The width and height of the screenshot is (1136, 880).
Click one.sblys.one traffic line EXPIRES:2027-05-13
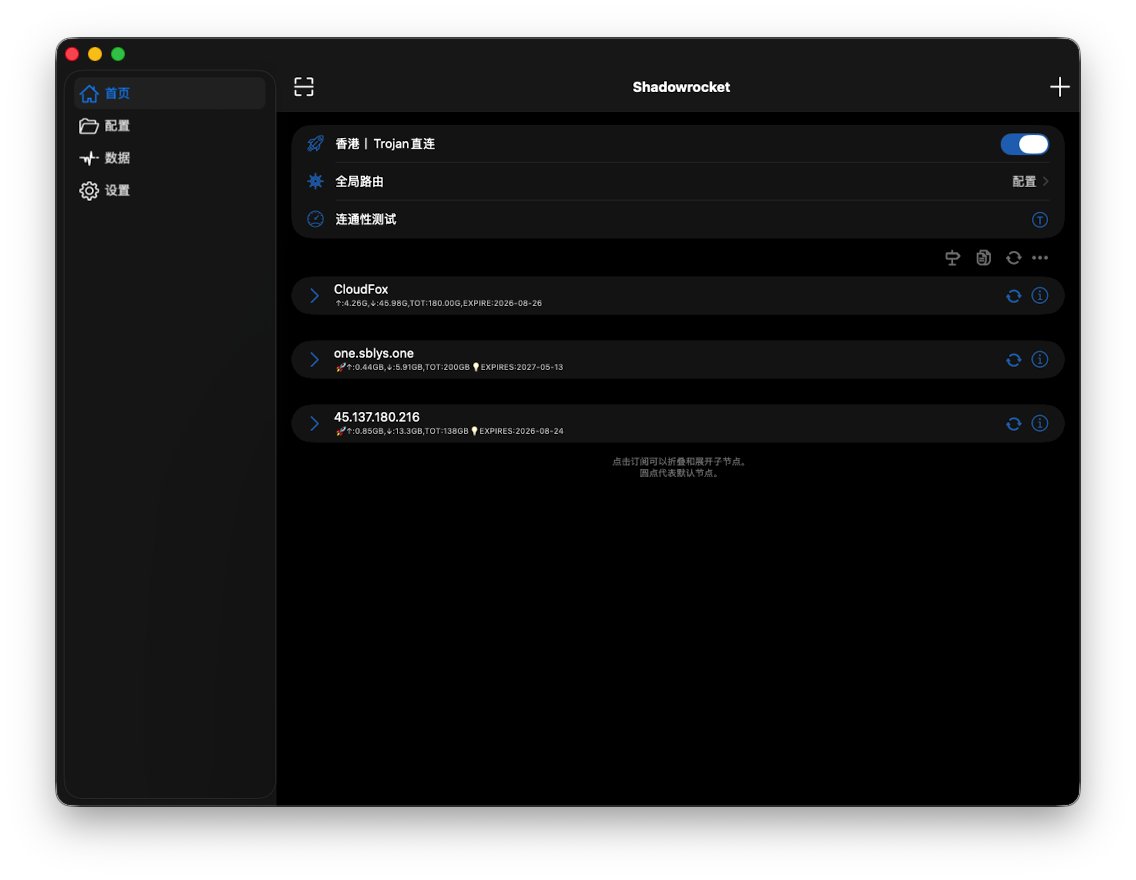click(449, 367)
